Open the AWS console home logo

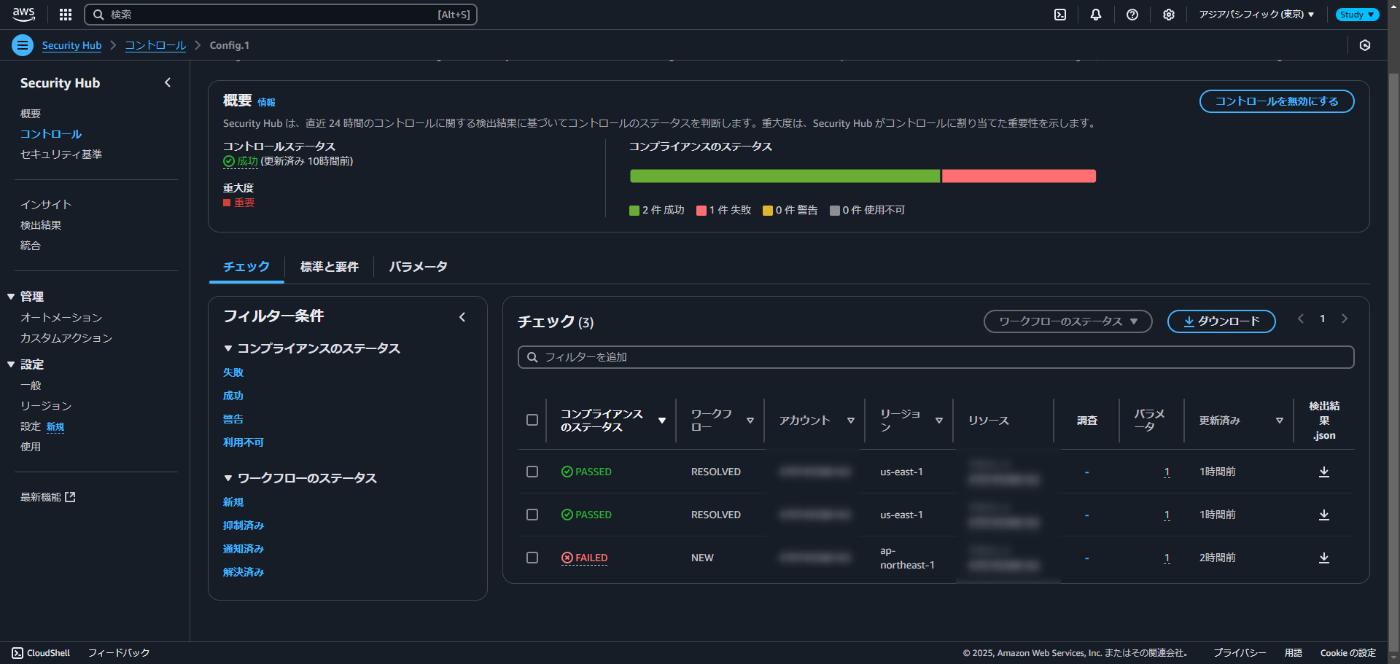[23, 14]
